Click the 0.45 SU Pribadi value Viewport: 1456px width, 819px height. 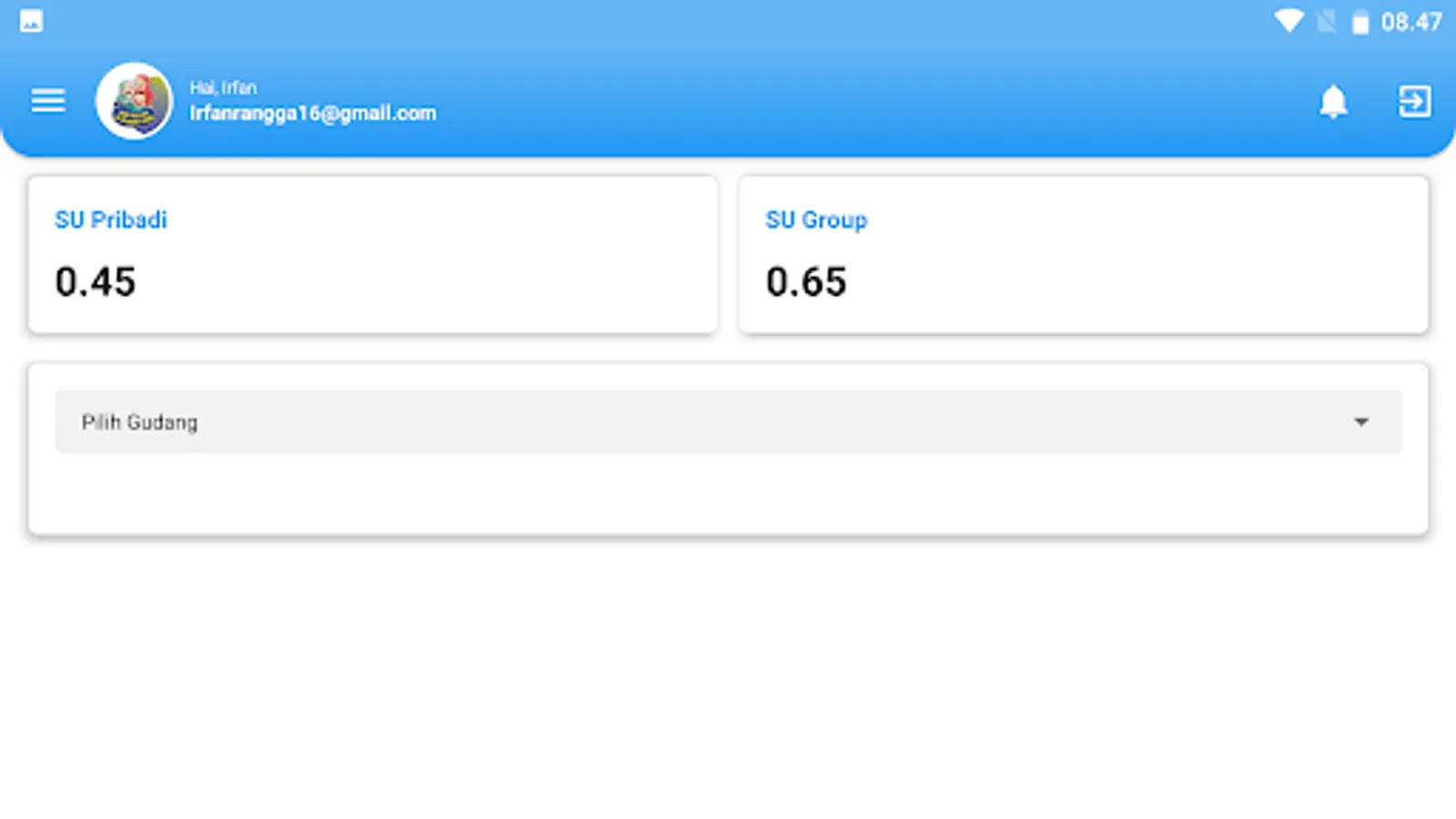(x=96, y=281)
